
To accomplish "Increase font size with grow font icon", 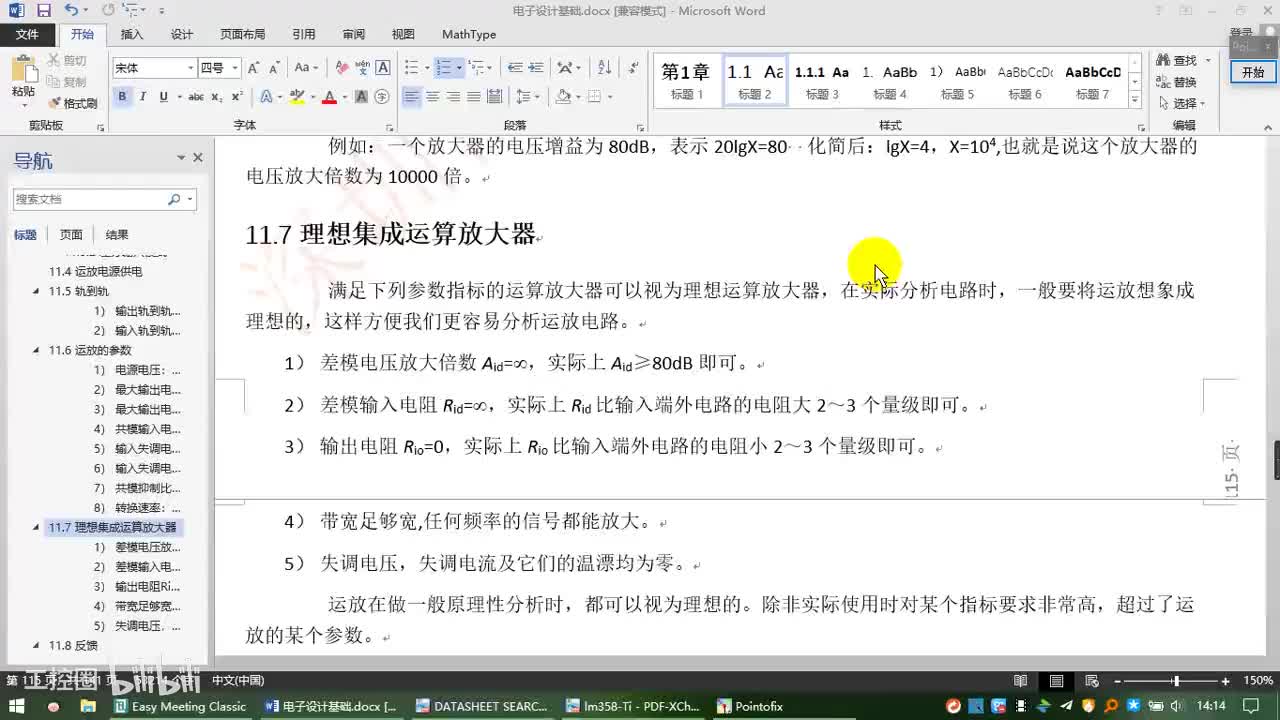I will (254, 68).
